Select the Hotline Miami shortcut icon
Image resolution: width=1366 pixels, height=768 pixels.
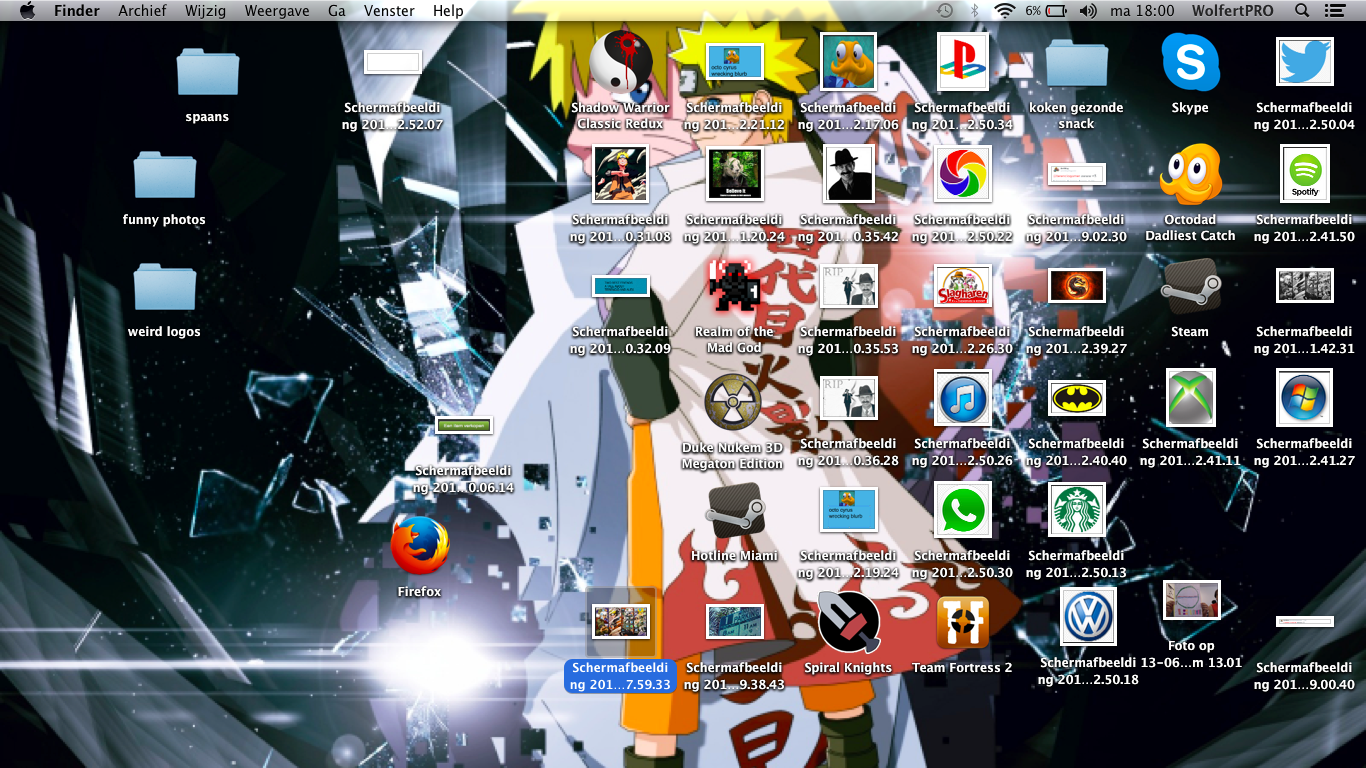pos(734,510)
